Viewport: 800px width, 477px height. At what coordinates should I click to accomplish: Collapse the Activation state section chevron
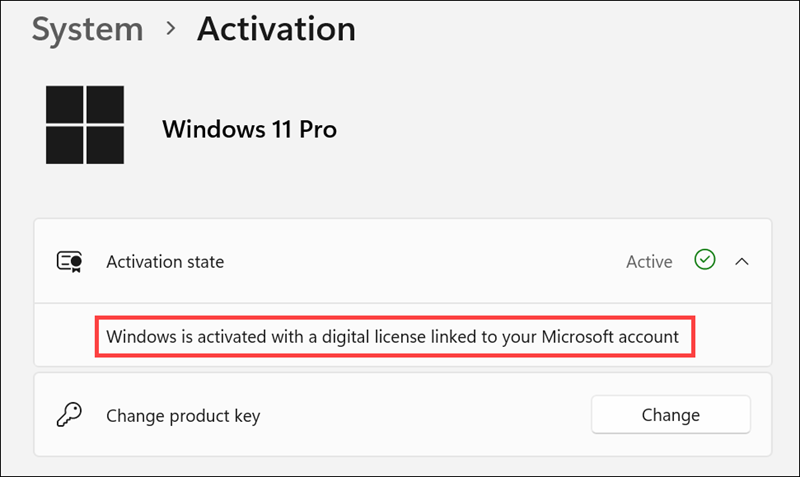click(x=742, y=262)
